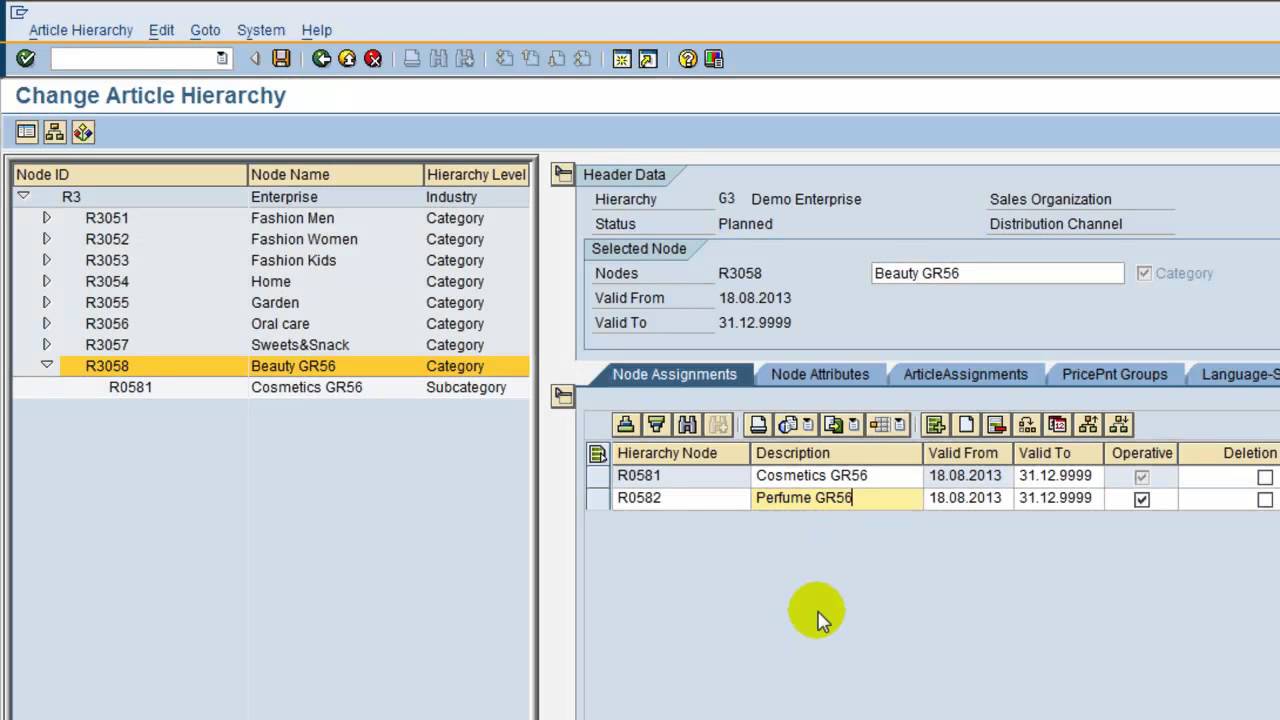Click the Print icon in grid toolbar
The image size is (1280, 720).
coord(758,425)
